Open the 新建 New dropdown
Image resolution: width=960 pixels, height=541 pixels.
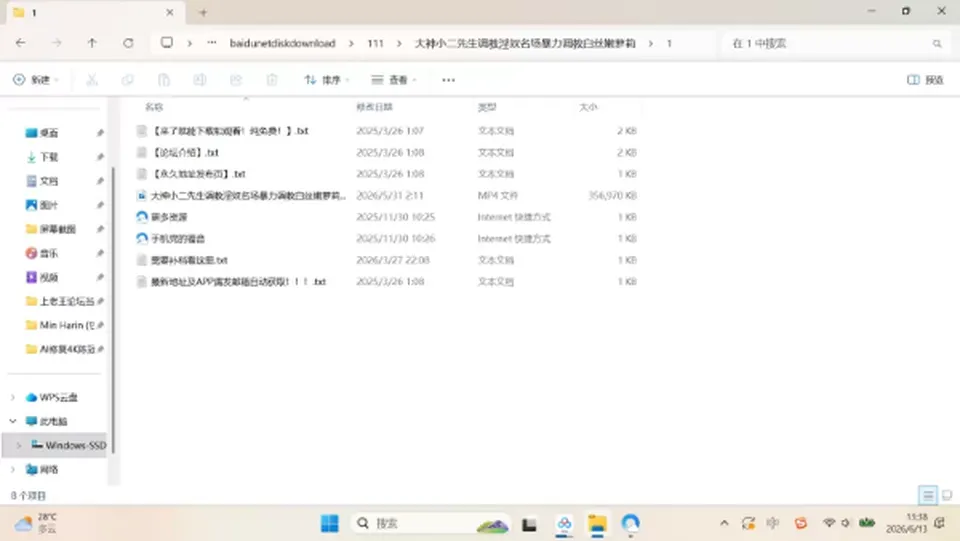coord(36,80)
